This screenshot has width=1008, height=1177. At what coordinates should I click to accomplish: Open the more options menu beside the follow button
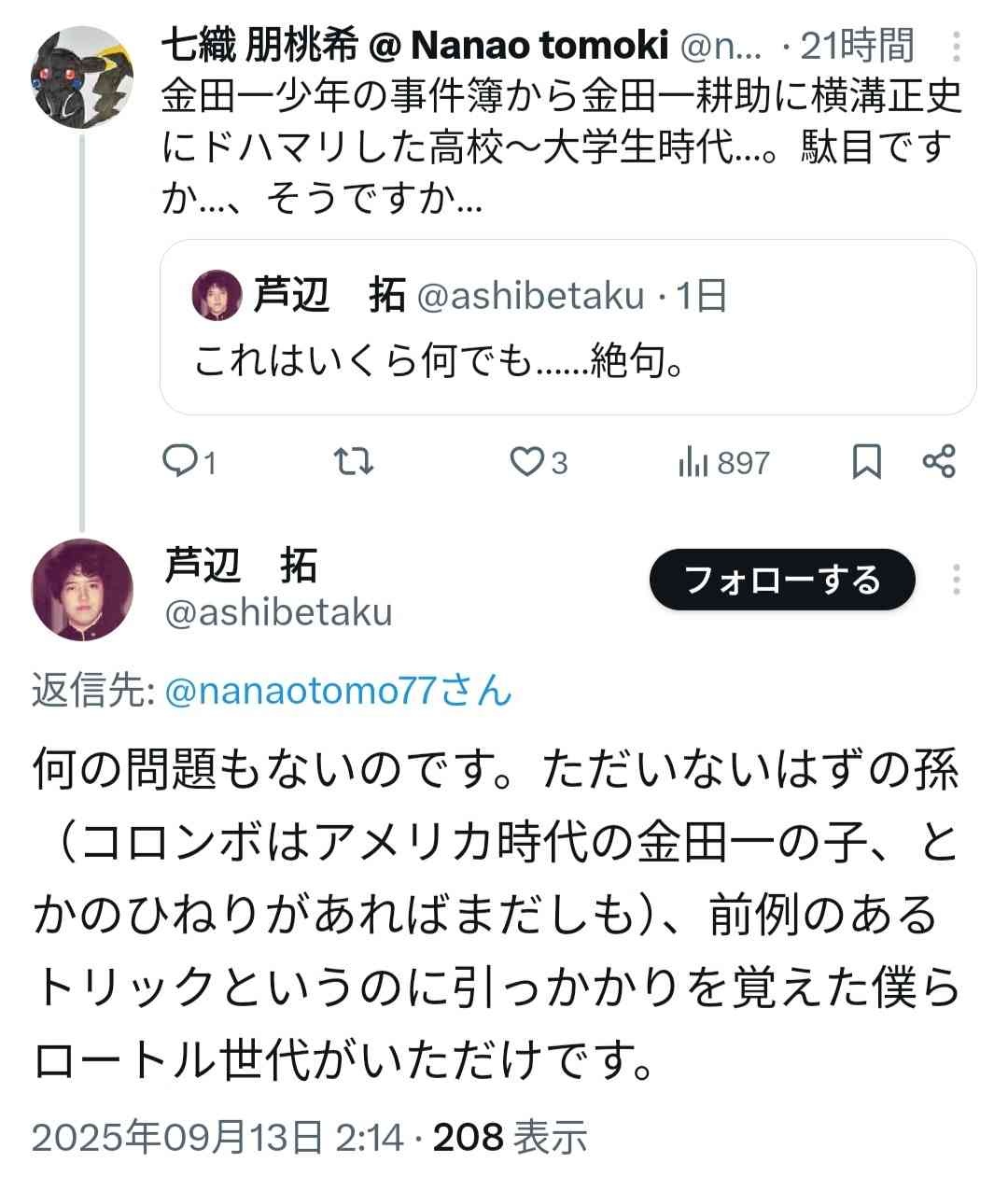[957, 581]
